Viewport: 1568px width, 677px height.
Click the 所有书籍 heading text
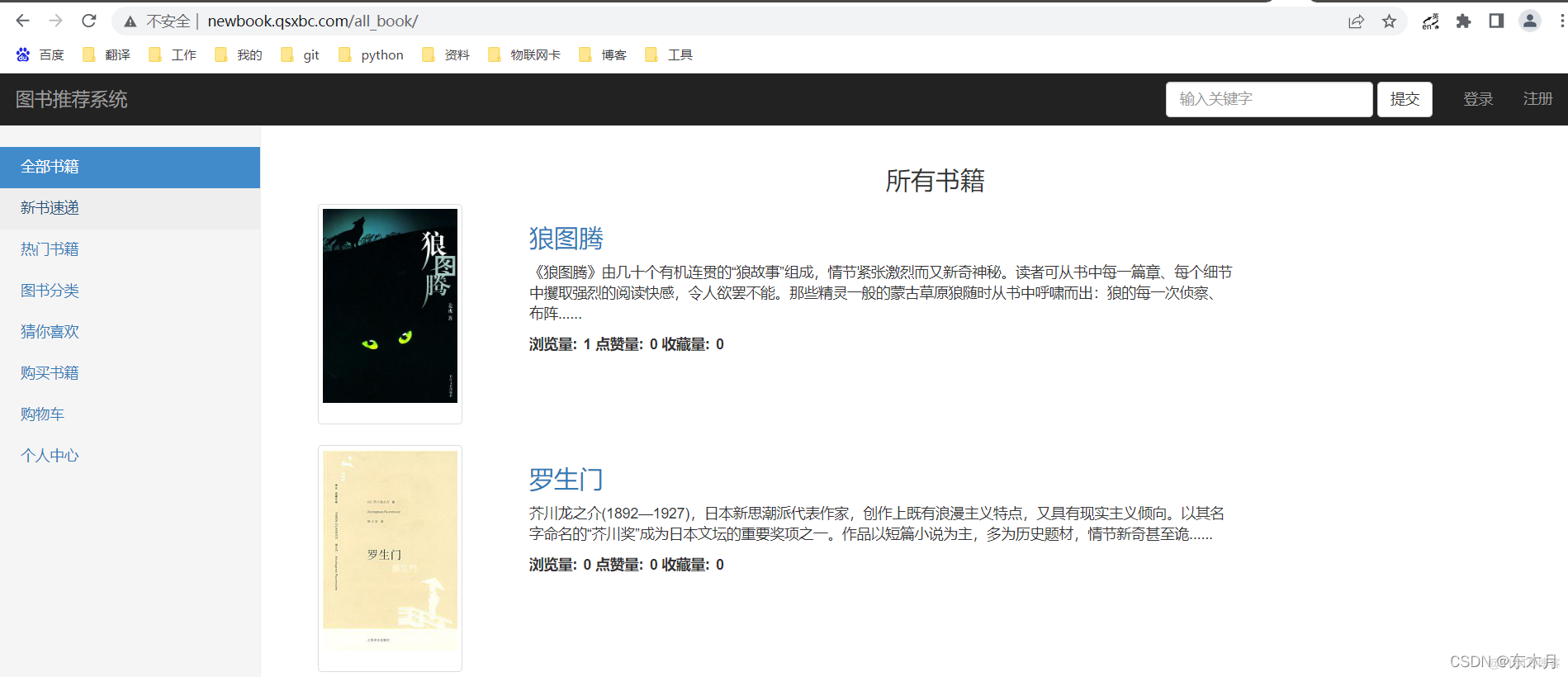(x=935, y=181)
